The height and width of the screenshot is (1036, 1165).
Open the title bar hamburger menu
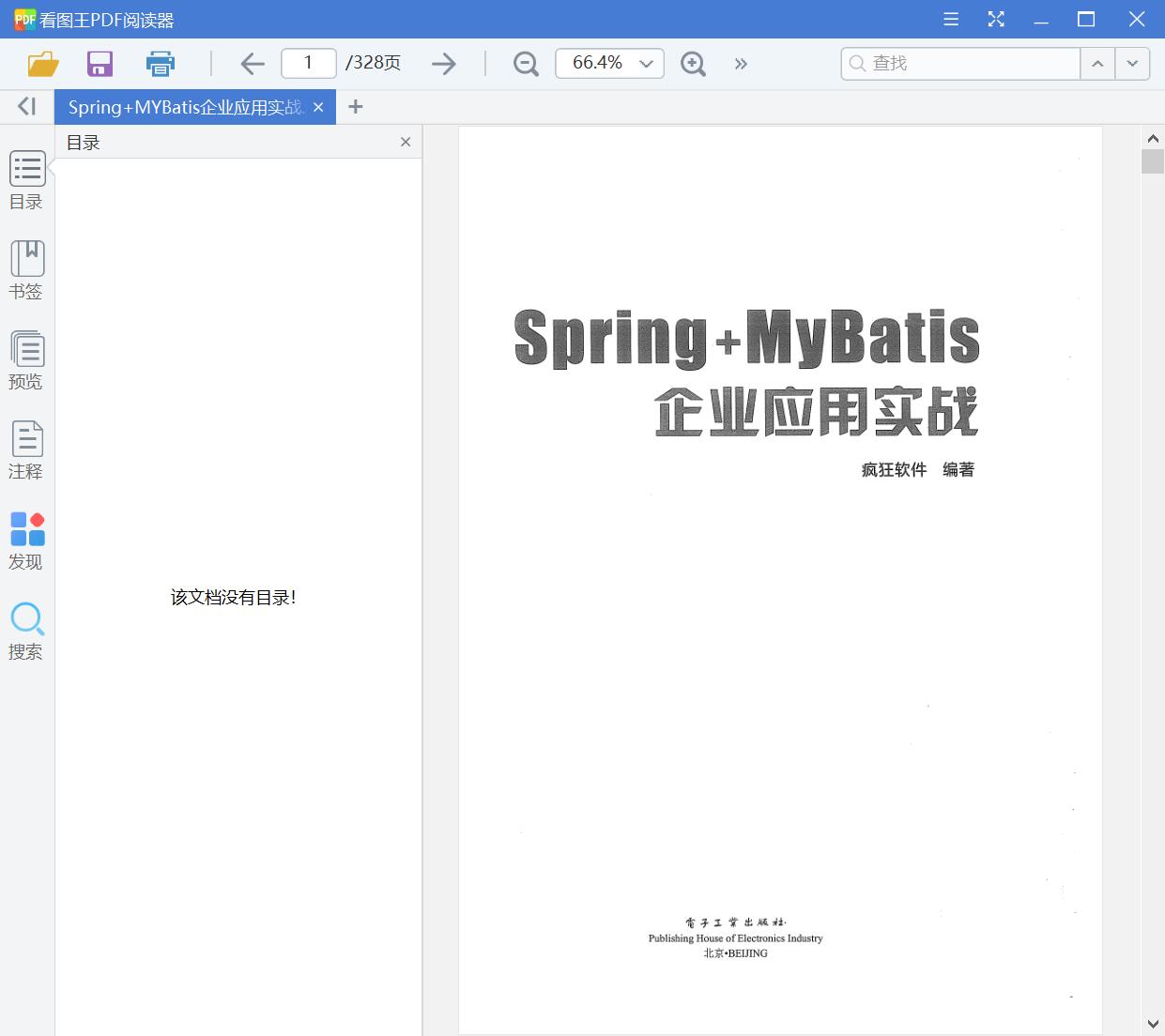coord(951,19)
